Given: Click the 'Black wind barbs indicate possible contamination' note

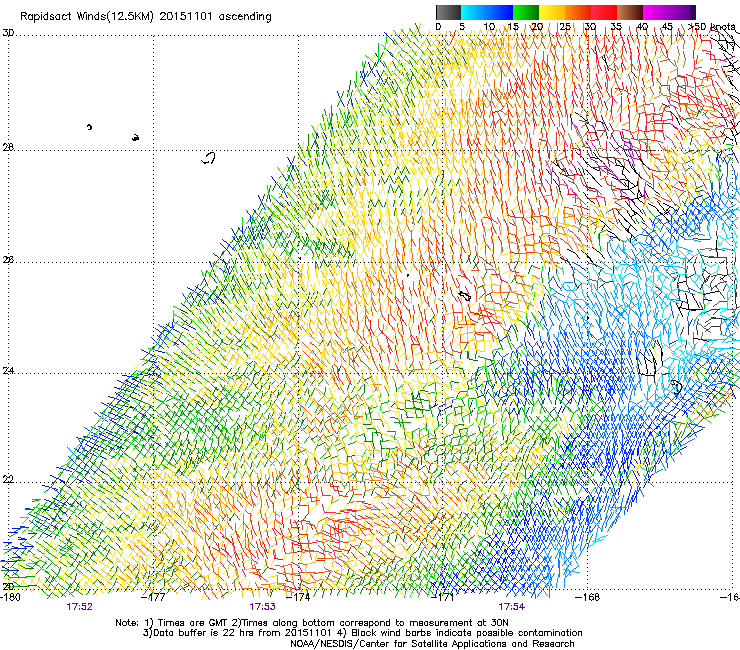Looking at the screenshot, I should pos(462,633).
